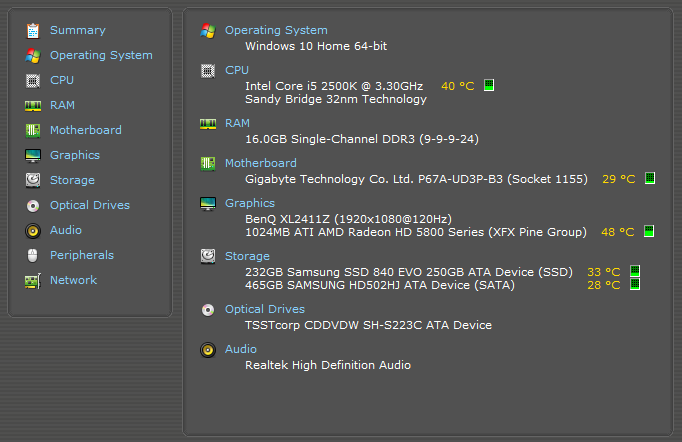Click the motherboard 29 °C temperature indicator

650,178
